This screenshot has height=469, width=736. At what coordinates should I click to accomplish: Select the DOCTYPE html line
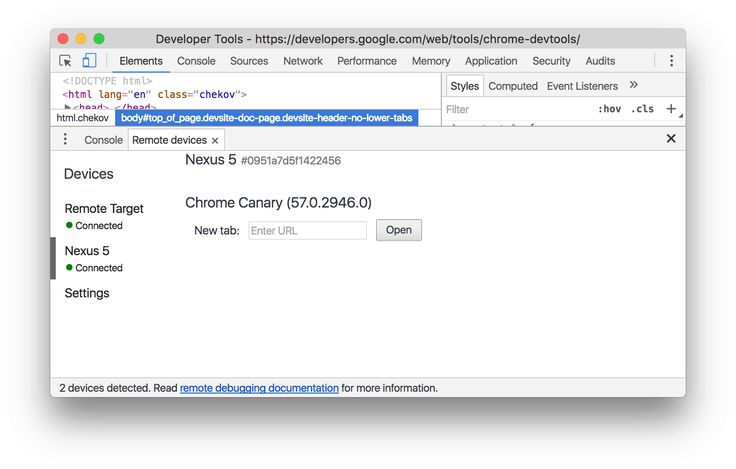[107, 81]
